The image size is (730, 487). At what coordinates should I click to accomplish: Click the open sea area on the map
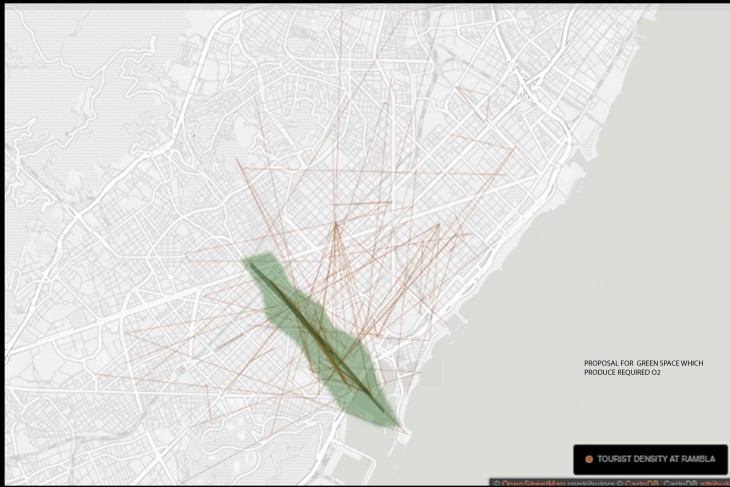[620, 250]
